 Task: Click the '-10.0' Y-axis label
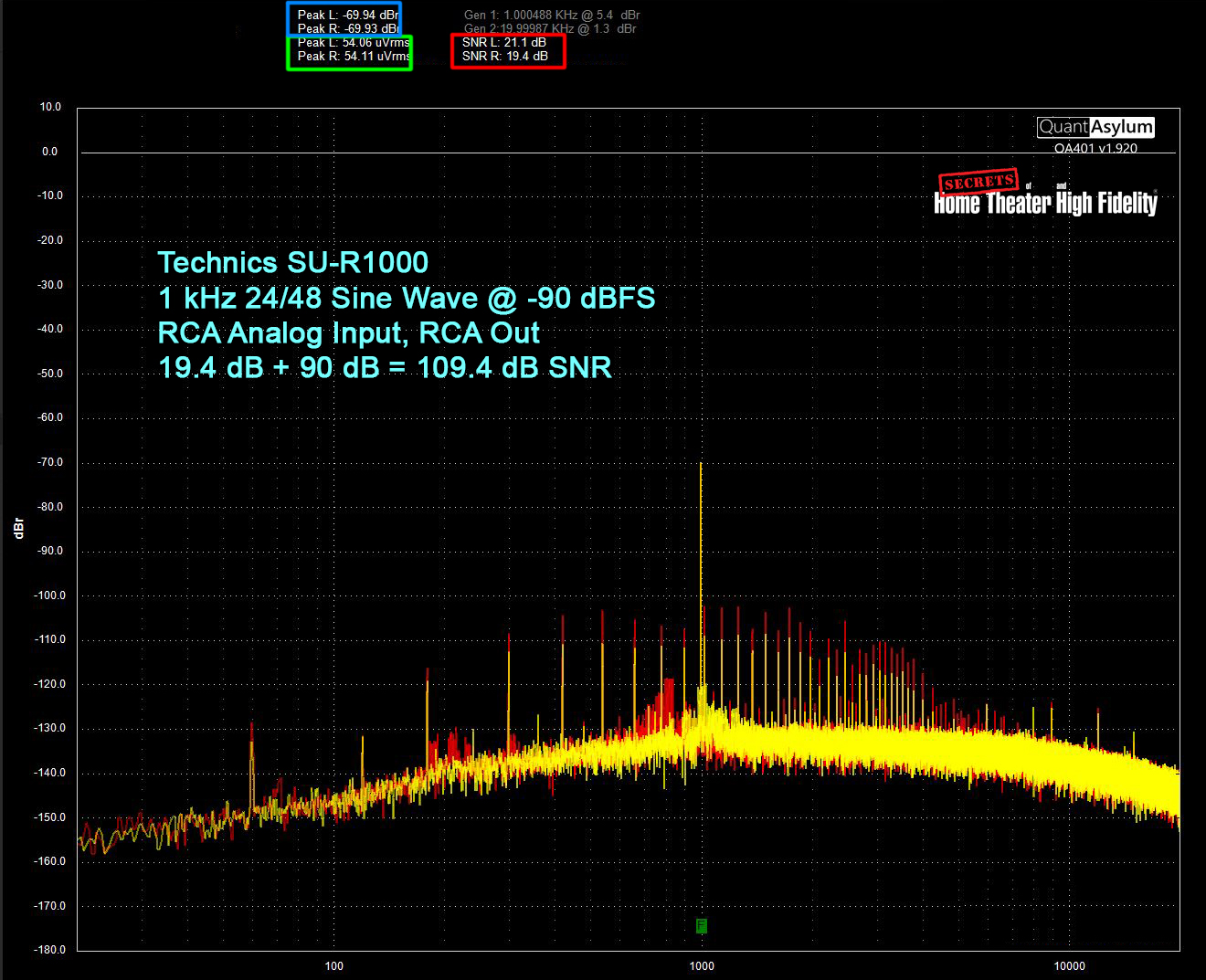pyautogui.click(x=50, y=195)
